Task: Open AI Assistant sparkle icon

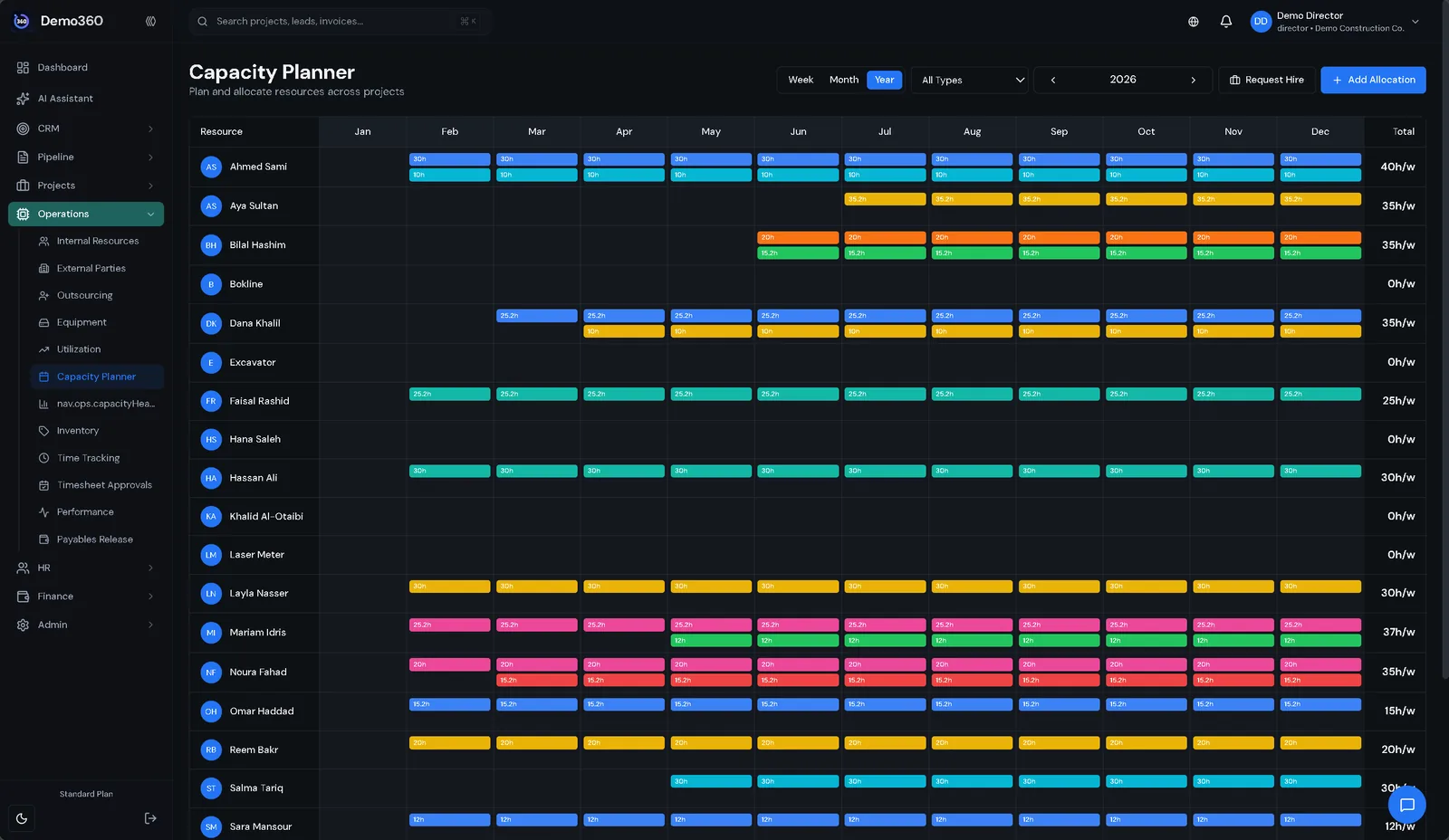Action: click(x=23, y=99)
